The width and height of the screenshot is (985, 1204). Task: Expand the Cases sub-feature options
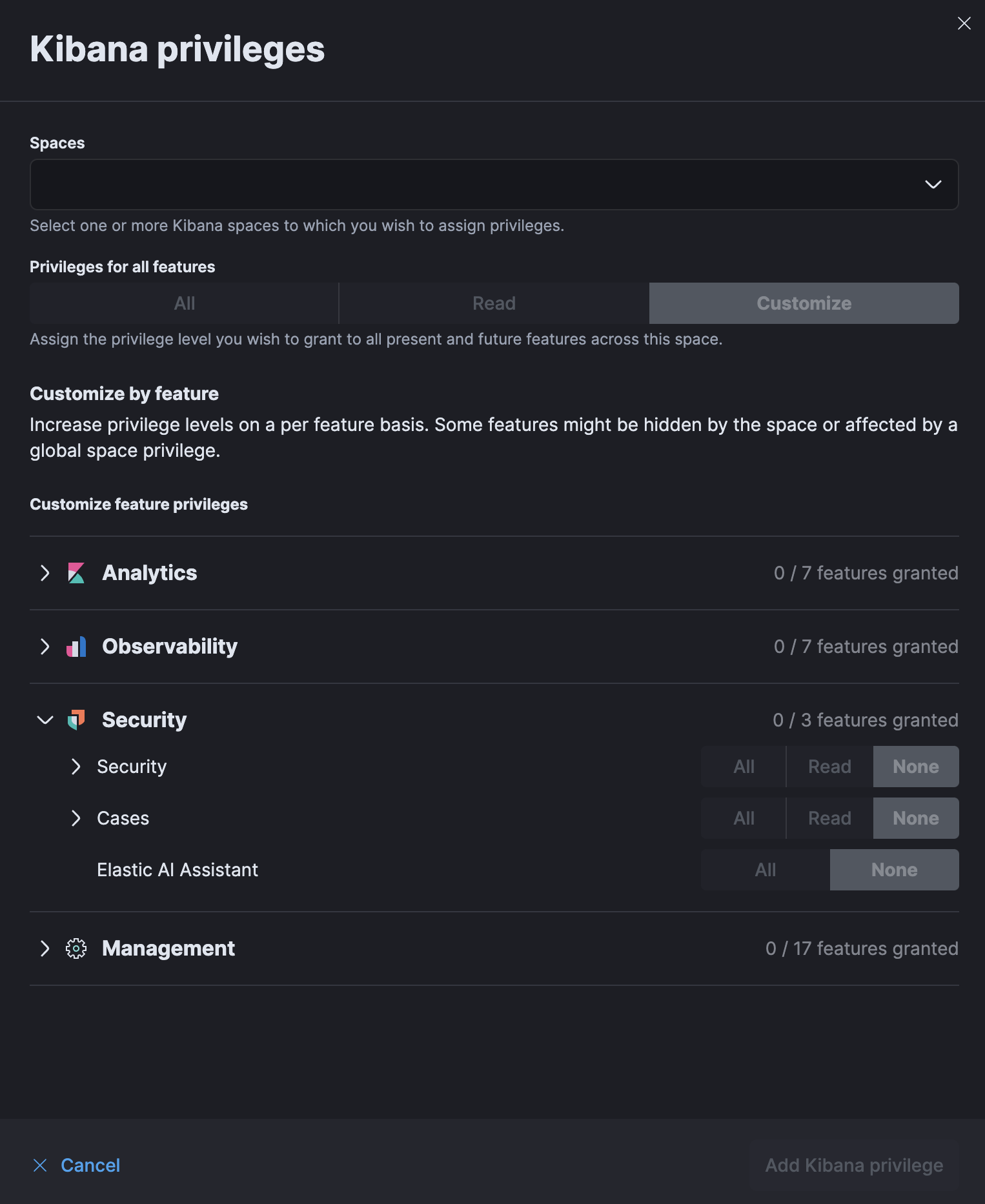point(76,818)
